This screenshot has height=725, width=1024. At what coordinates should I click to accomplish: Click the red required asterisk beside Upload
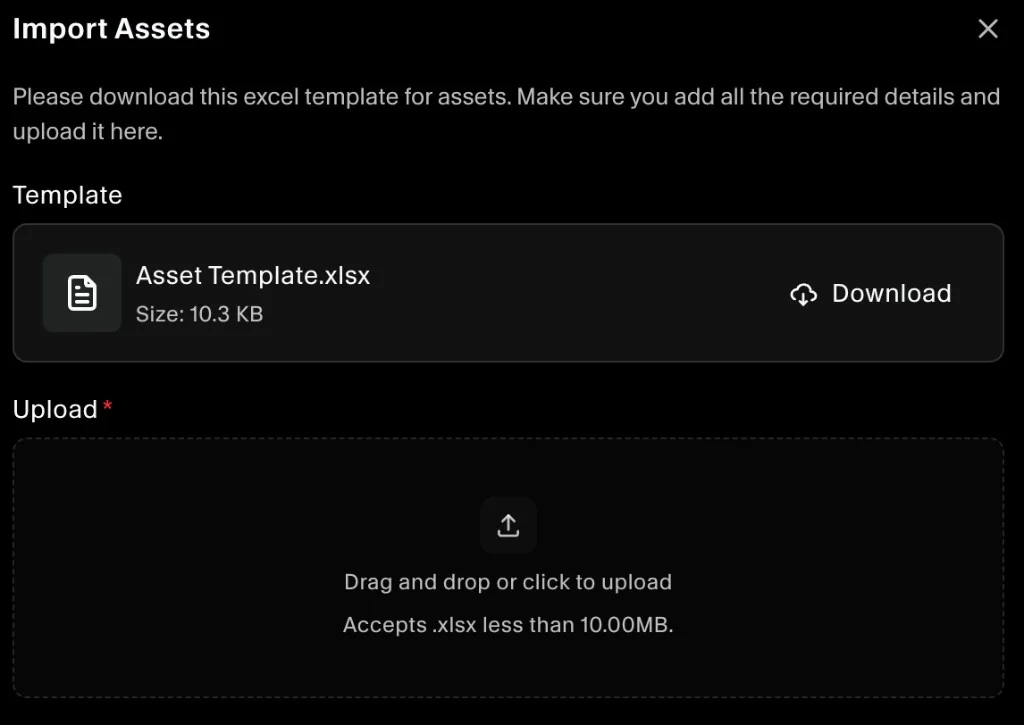106,405
